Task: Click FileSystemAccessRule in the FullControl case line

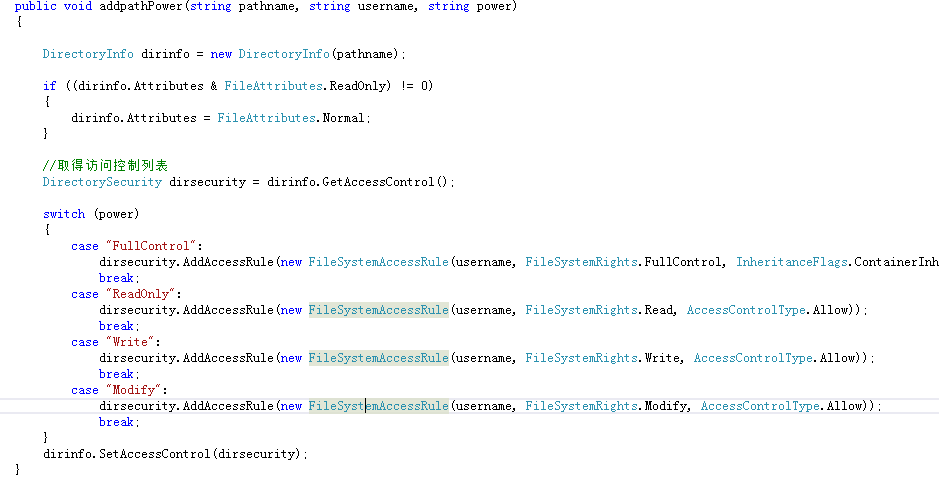Action: [x=378, y=262]
